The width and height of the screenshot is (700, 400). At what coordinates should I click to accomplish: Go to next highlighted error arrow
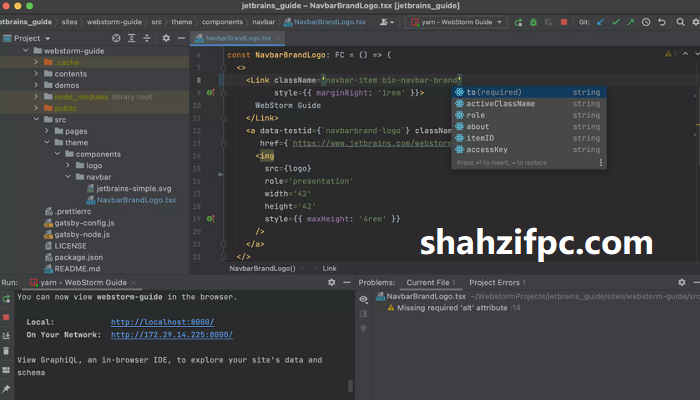tap(696, 54)
